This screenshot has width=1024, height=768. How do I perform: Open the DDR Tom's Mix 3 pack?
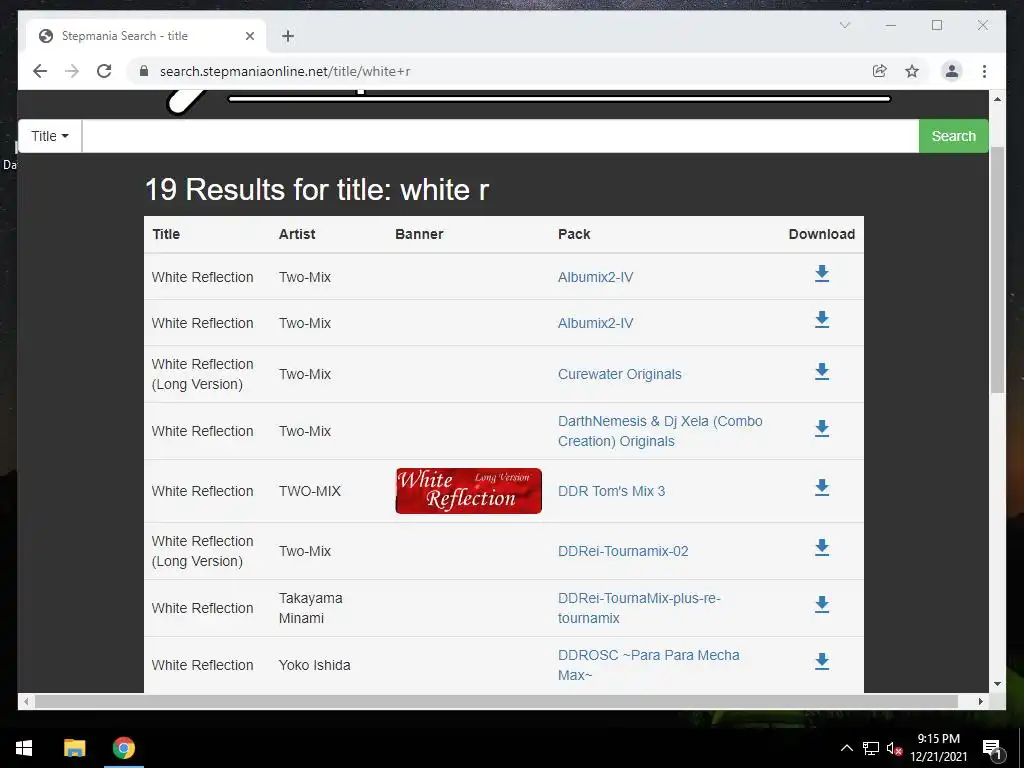[x=611, y=491]
